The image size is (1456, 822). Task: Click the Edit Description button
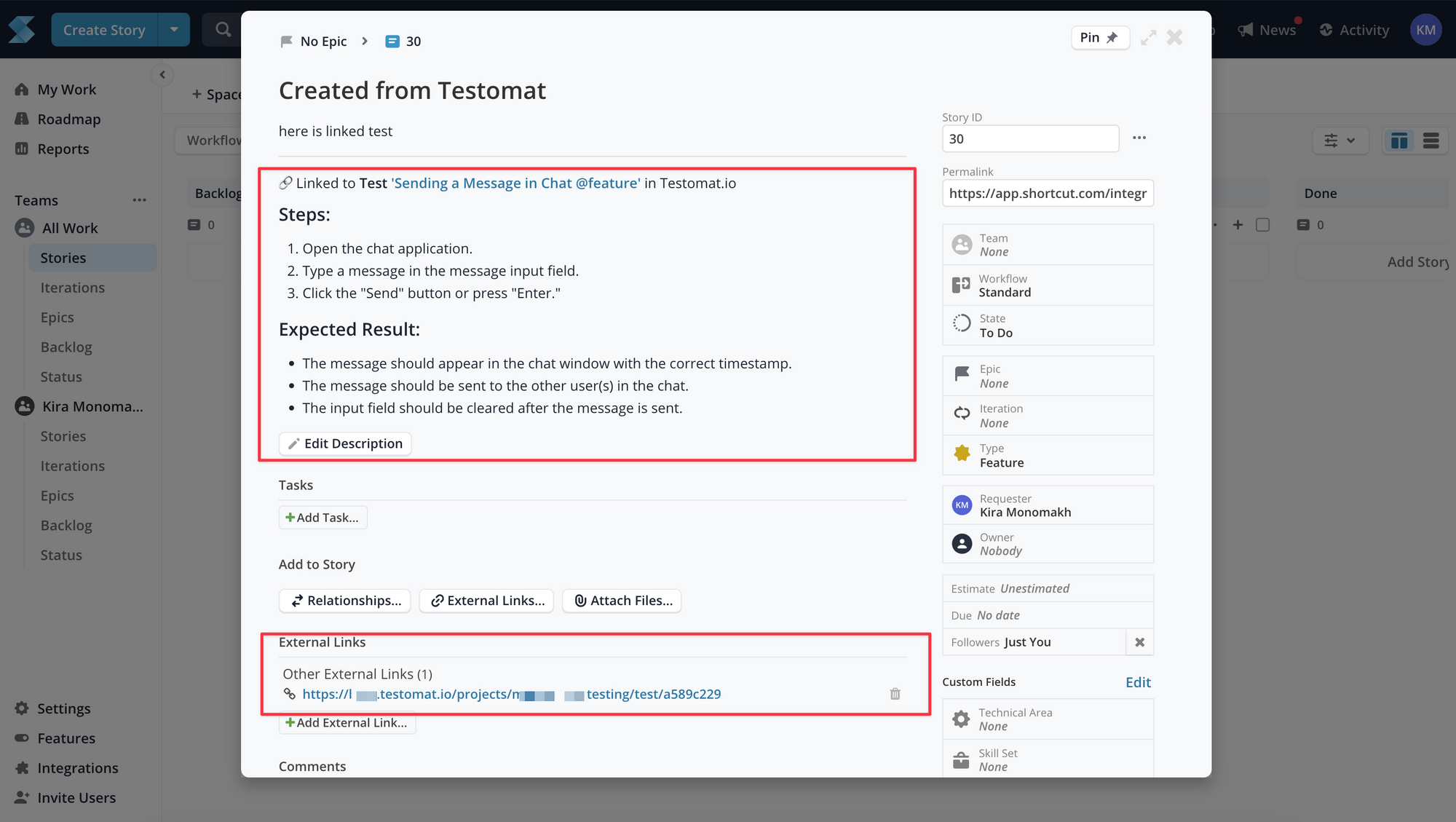(x=344, y=443)
